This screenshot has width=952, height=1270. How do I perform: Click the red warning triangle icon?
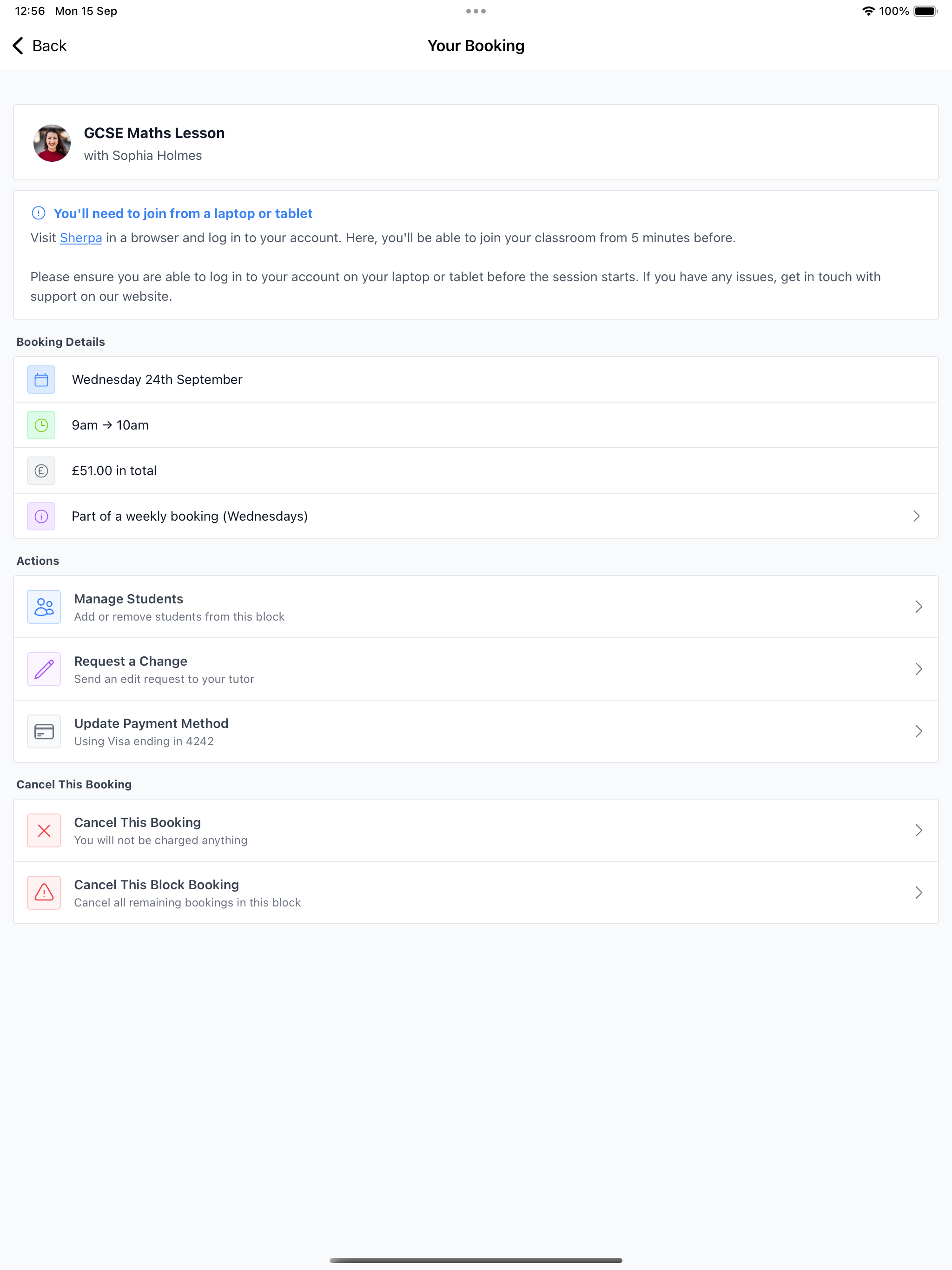[x=44, y=893]
